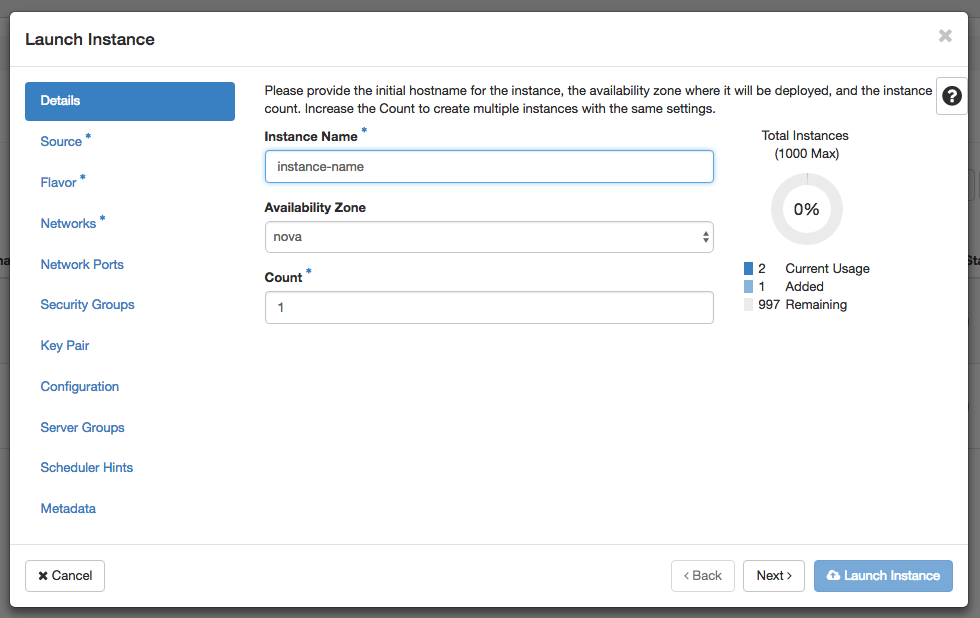Click the Added legend swatch
This screenshot has height=618, width=980.
[x=748, y=287]
